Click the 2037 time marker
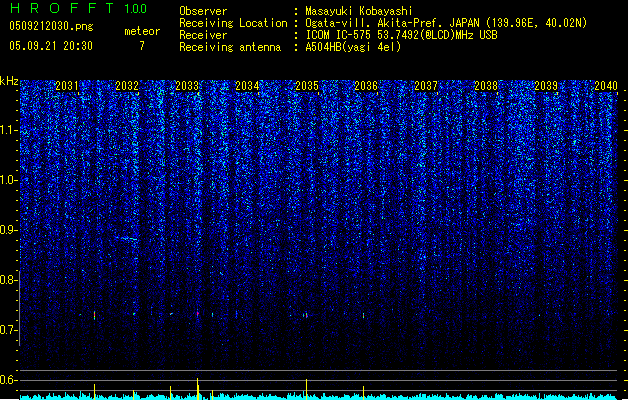The height and width of the screenshot is (400, 629). pos(426,86)
